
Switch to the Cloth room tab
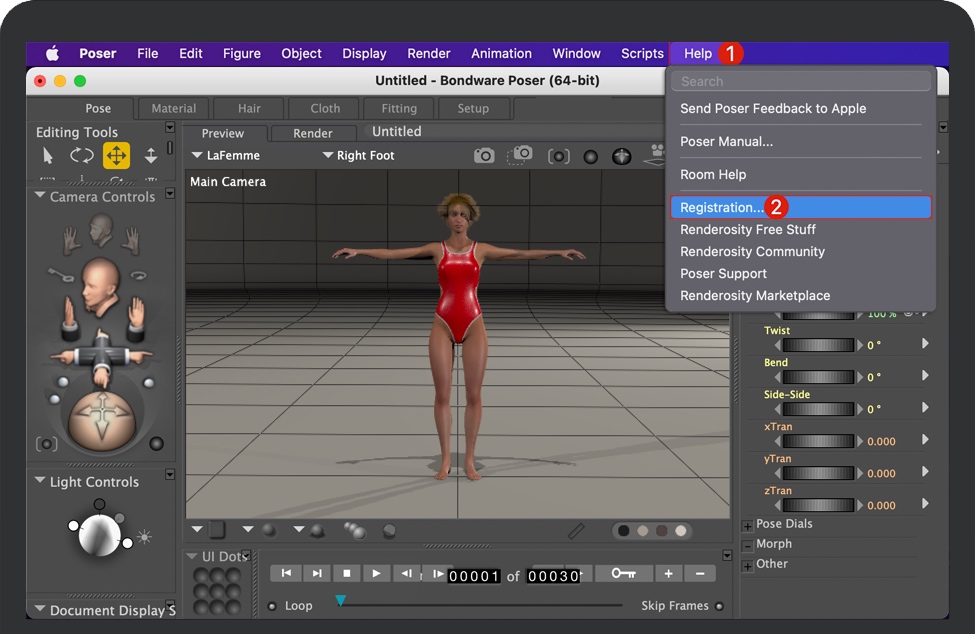coord(325,108)
